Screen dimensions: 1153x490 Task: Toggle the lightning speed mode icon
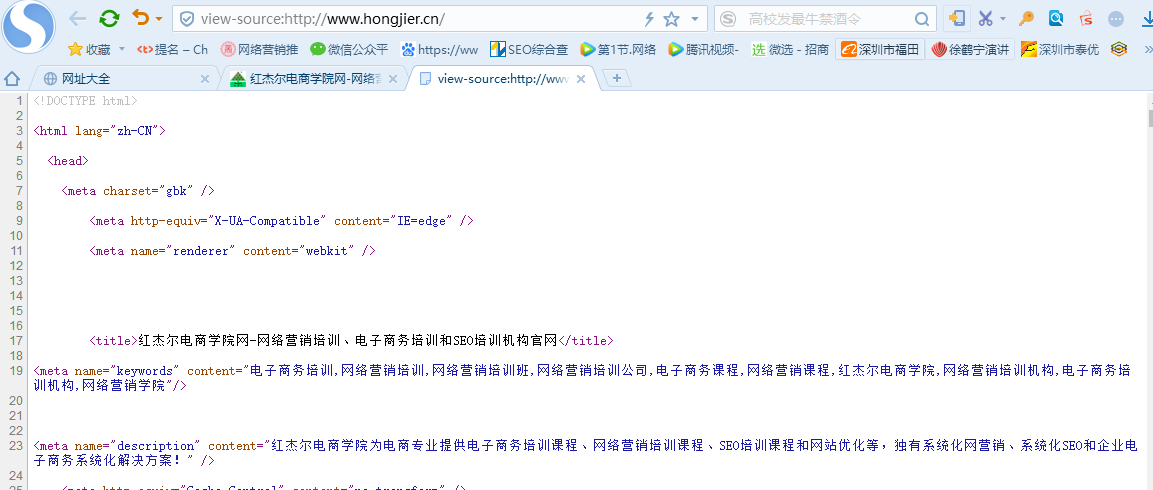[649, 19]
